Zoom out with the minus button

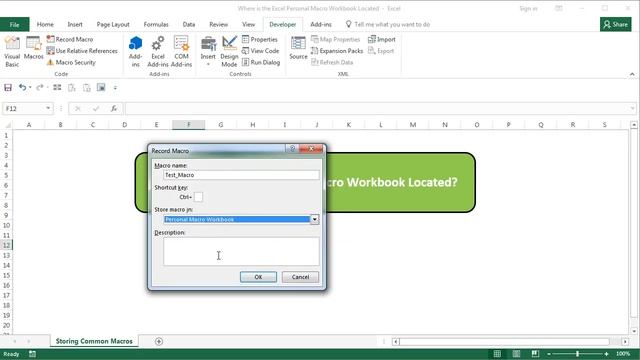(x=549, y=354)
